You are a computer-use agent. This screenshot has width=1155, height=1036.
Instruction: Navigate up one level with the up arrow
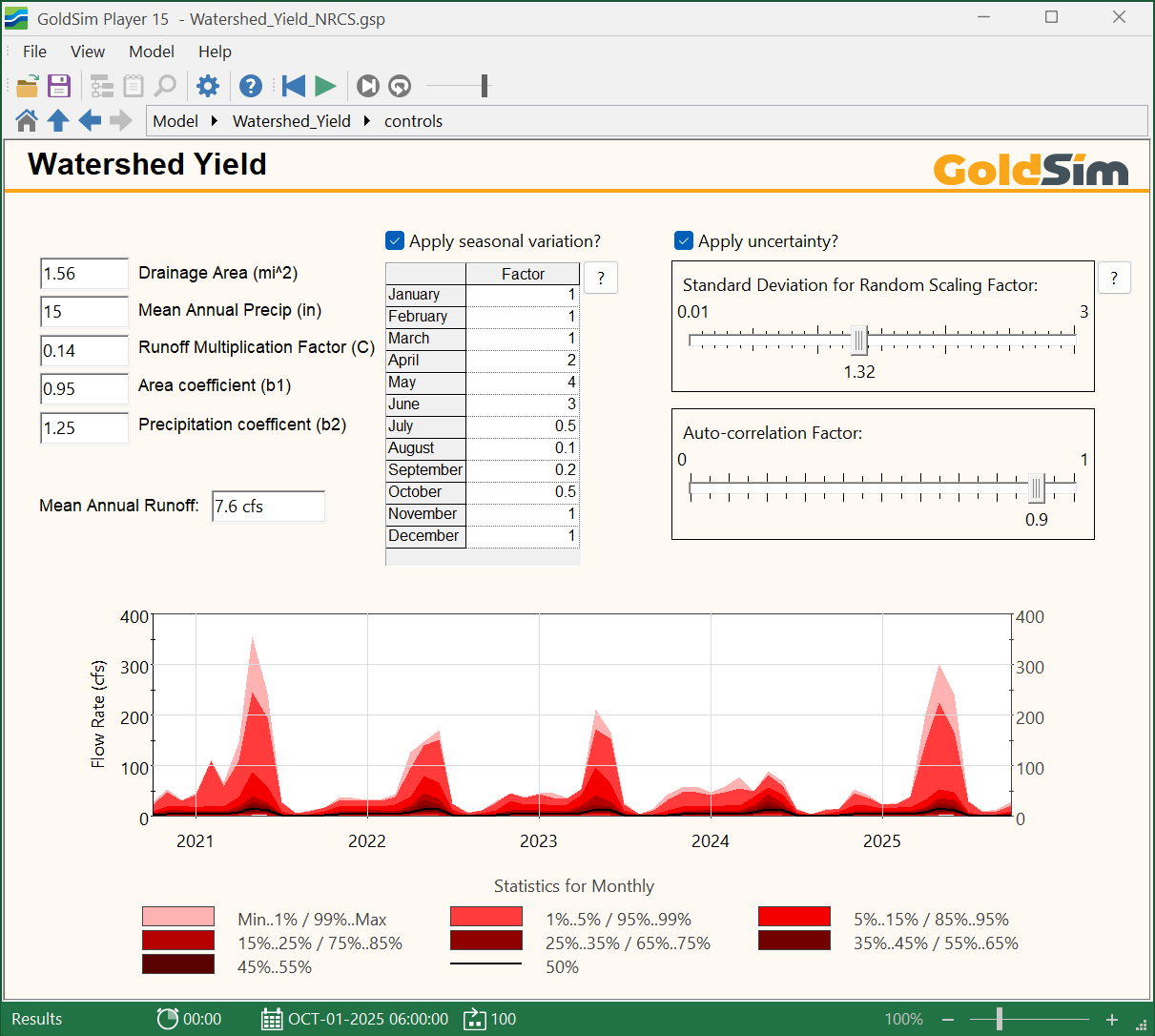click(58, 120)
